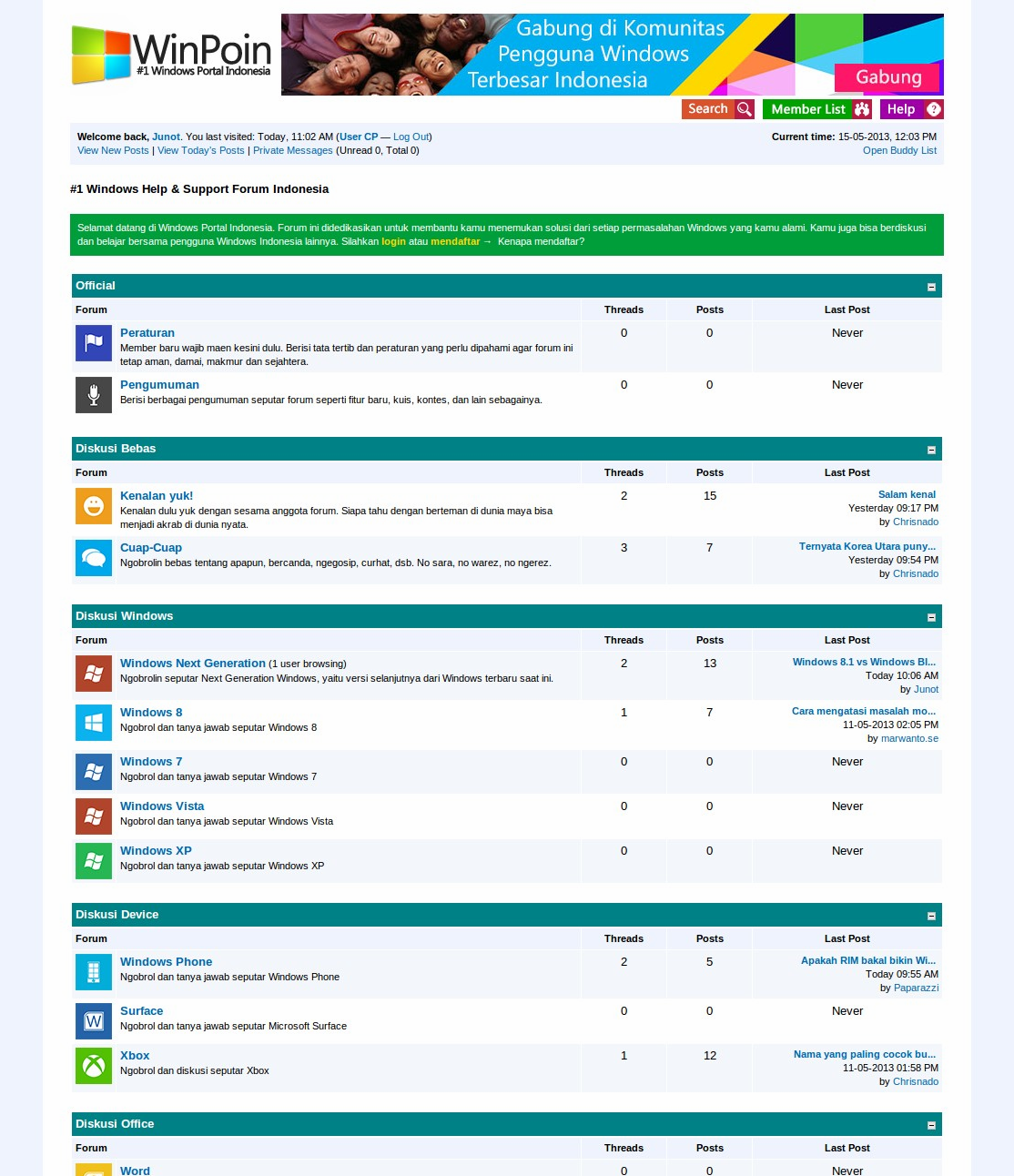This screenshot has width=1014, height=1176.
Task: Click the Windows 7 forum icon
Action: (94, 772)
